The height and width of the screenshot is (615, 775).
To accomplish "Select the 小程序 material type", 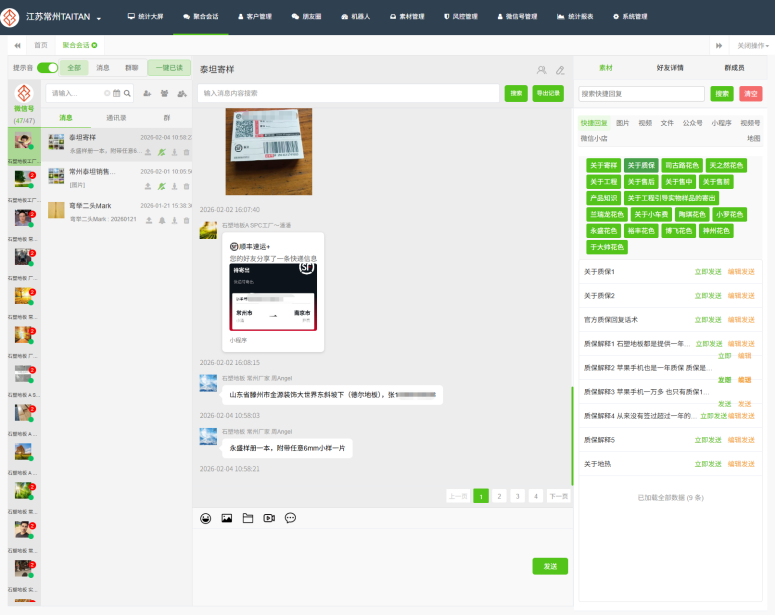I will tap(721, 123).
